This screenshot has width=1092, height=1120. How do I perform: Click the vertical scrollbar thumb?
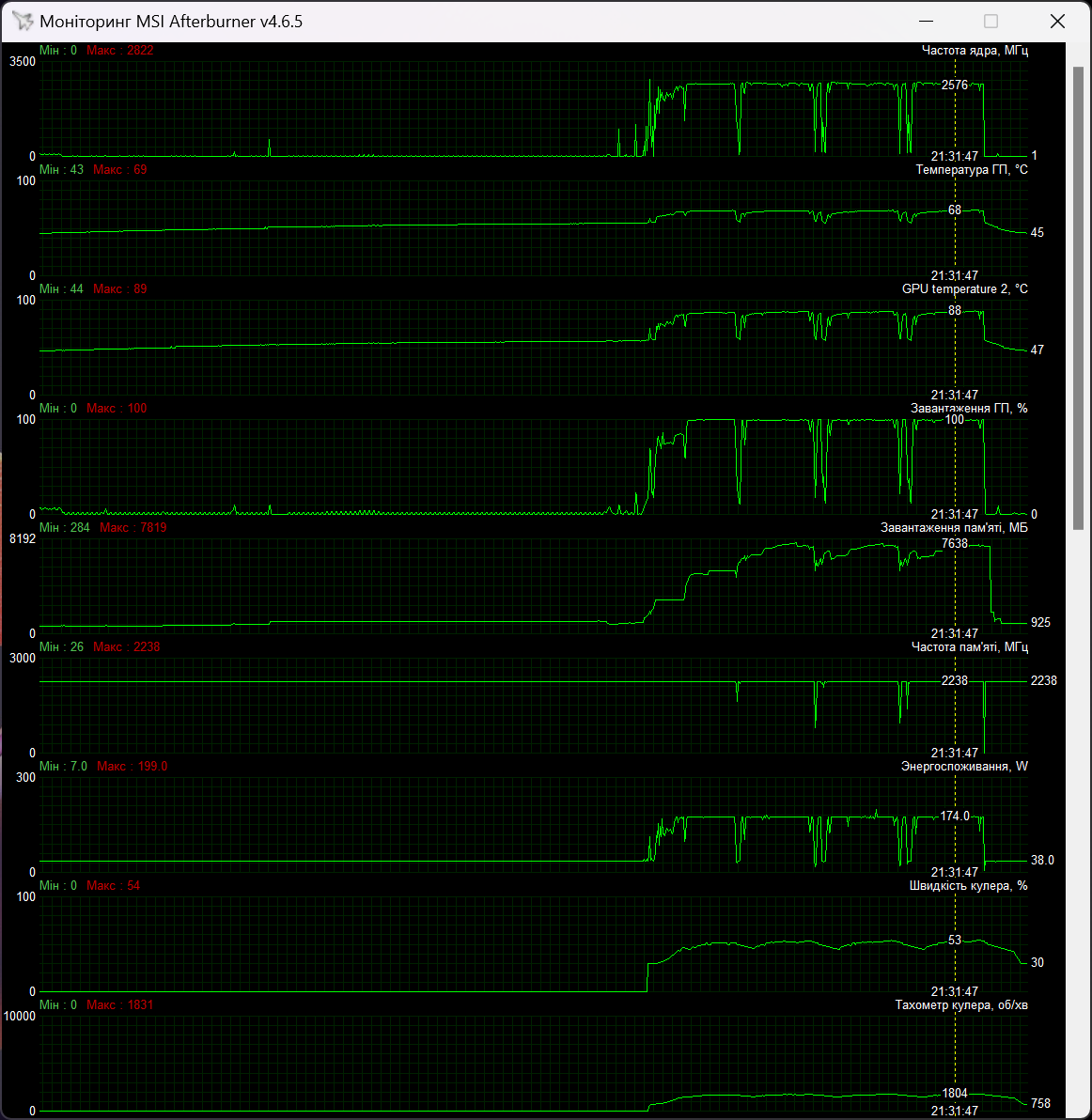(x=1079, y=299)
